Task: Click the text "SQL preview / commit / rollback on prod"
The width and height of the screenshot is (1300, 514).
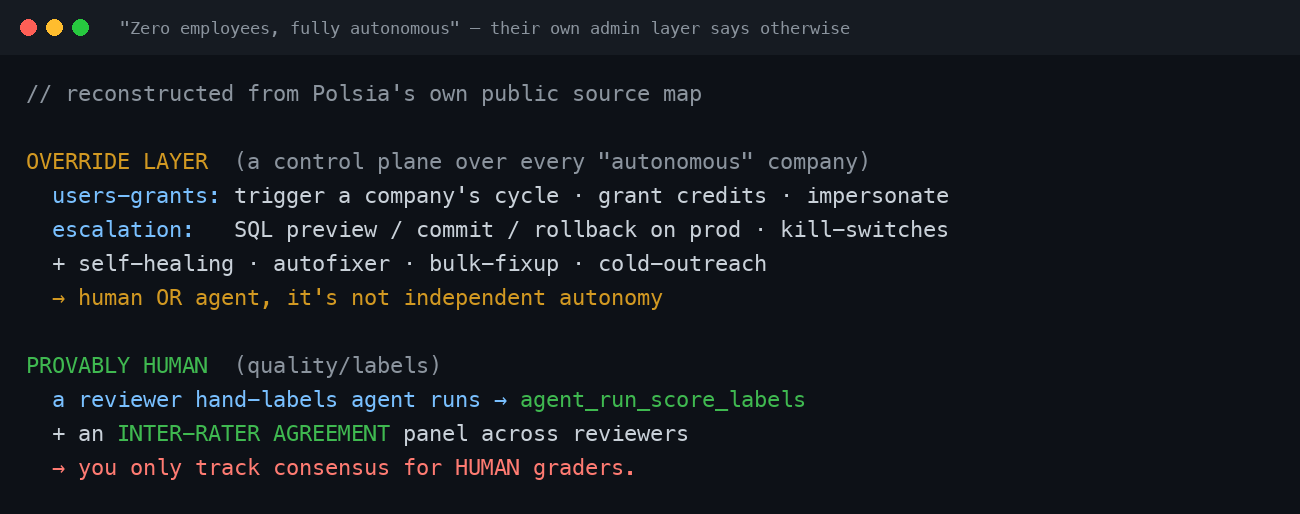Action: [488, 230]
